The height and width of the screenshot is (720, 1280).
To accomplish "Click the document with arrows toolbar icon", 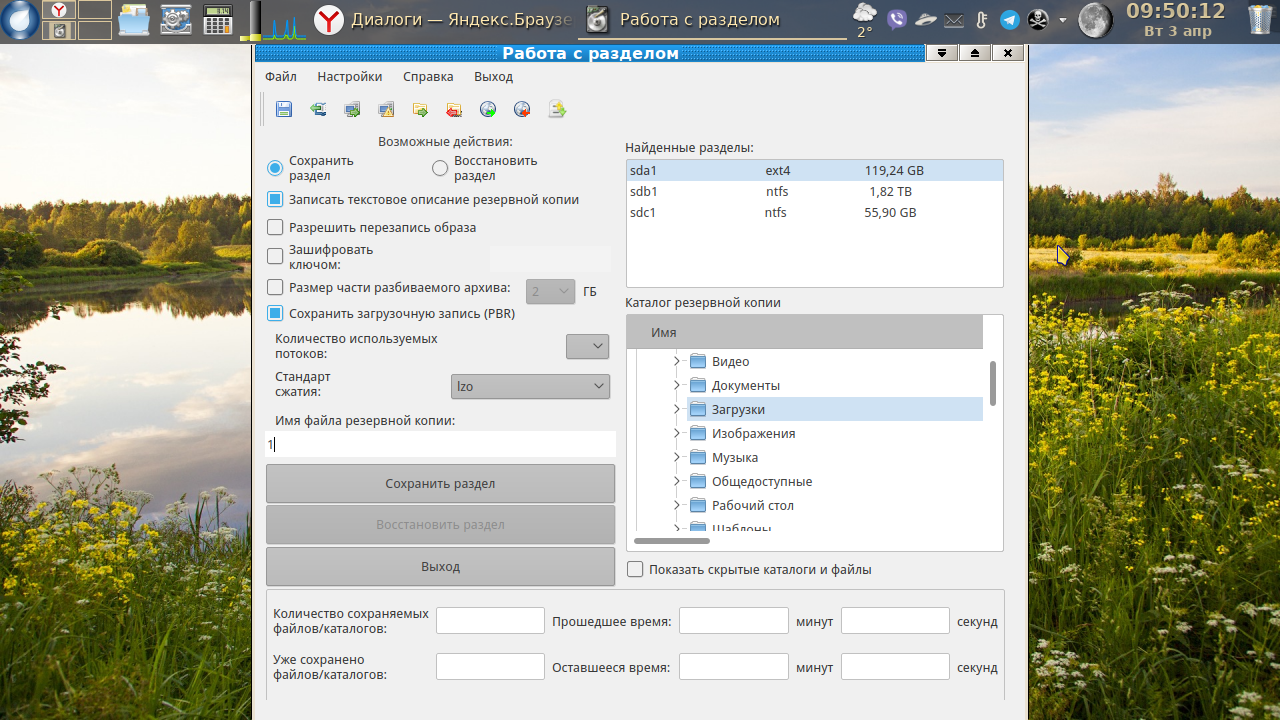I will point(557,110).
